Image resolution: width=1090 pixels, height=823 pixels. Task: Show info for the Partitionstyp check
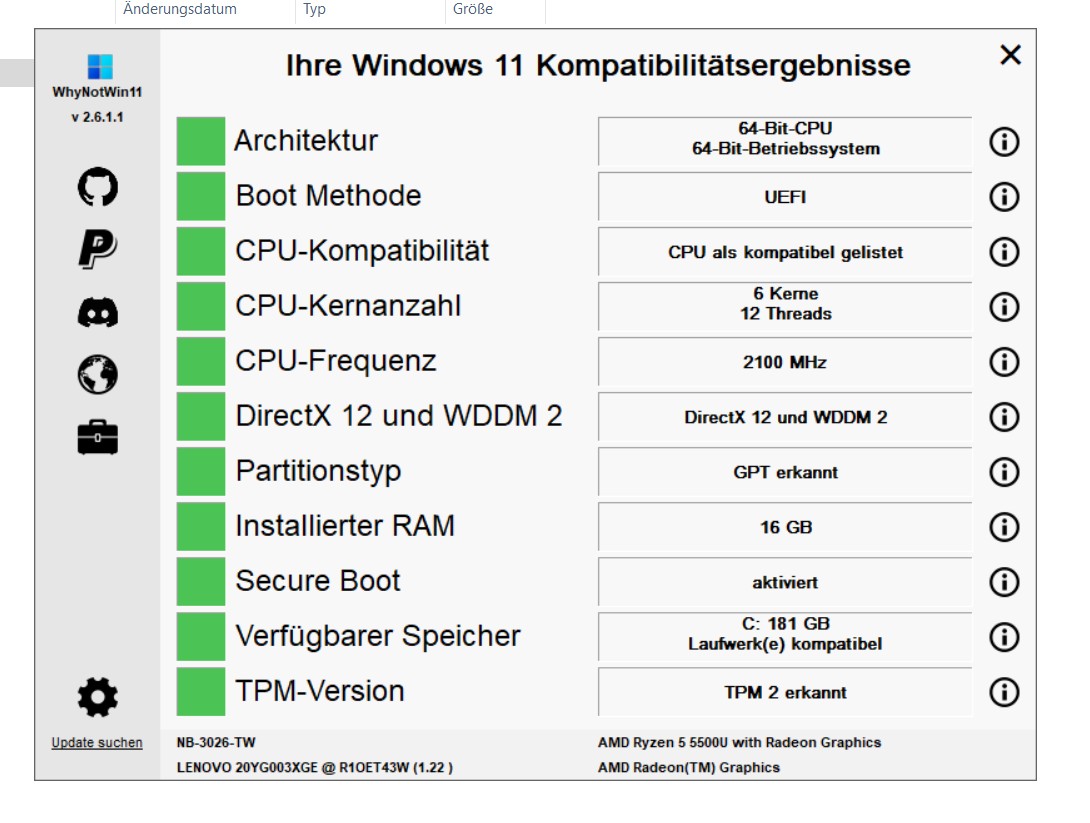(x=1003, y=472)
